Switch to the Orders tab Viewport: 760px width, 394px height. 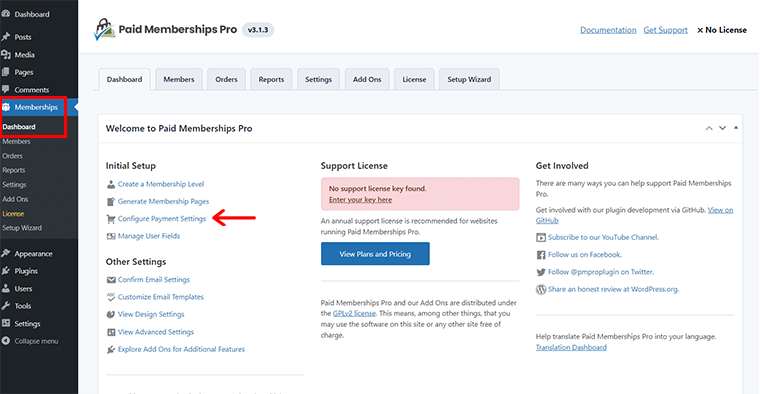[226, 79]
